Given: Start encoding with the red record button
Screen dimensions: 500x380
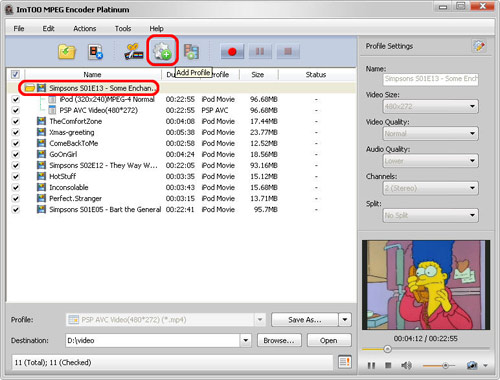Looking at the screenshot, I should pos(232,52).
